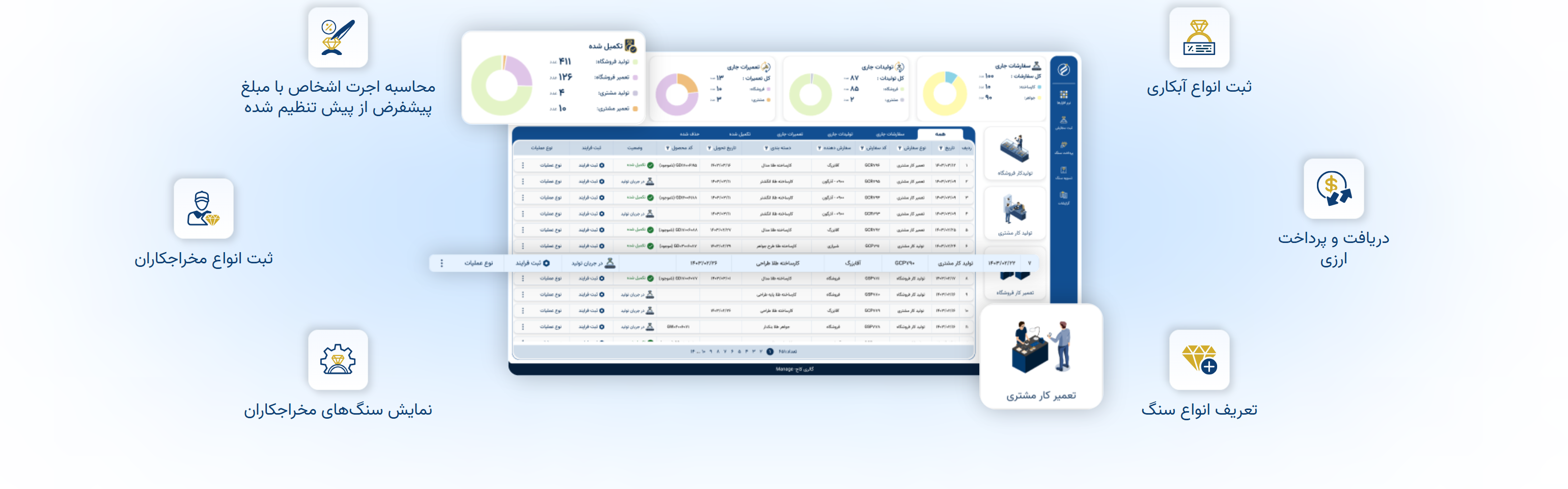1568x489 pixels.
Task: Click the define stone types (تعریف انواع سنگ) icon
Action: point(1198,360)
